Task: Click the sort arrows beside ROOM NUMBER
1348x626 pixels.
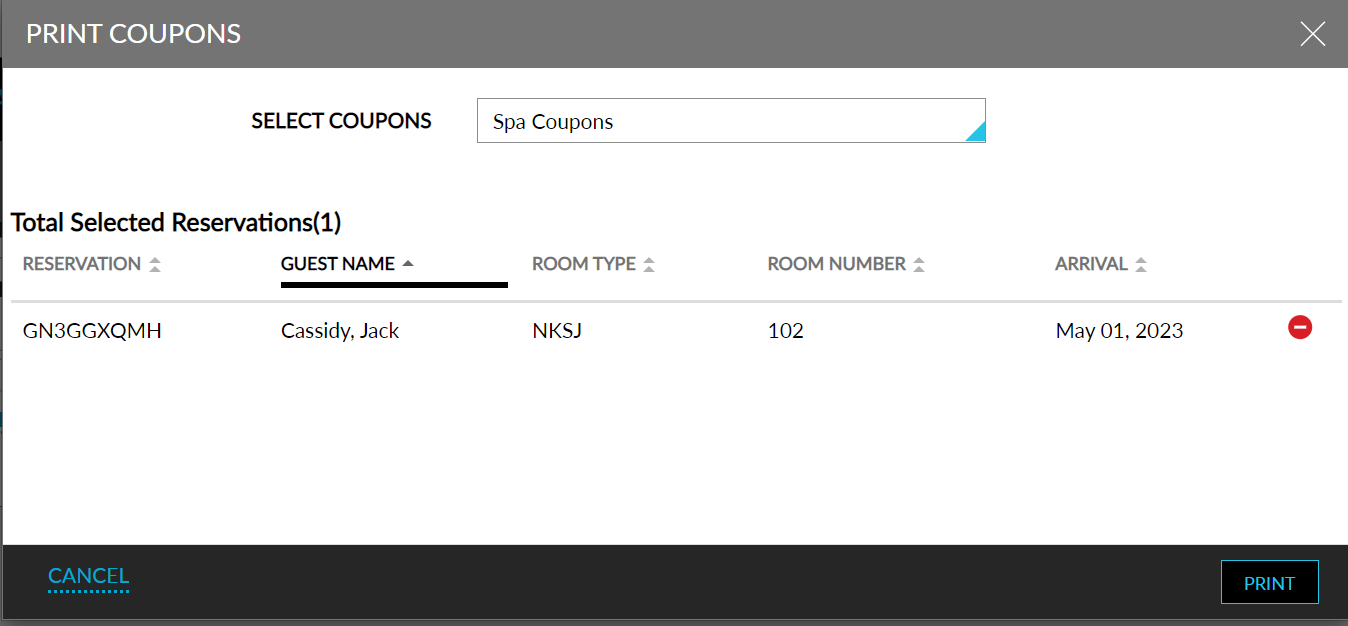Action: (x=921, y=263)
